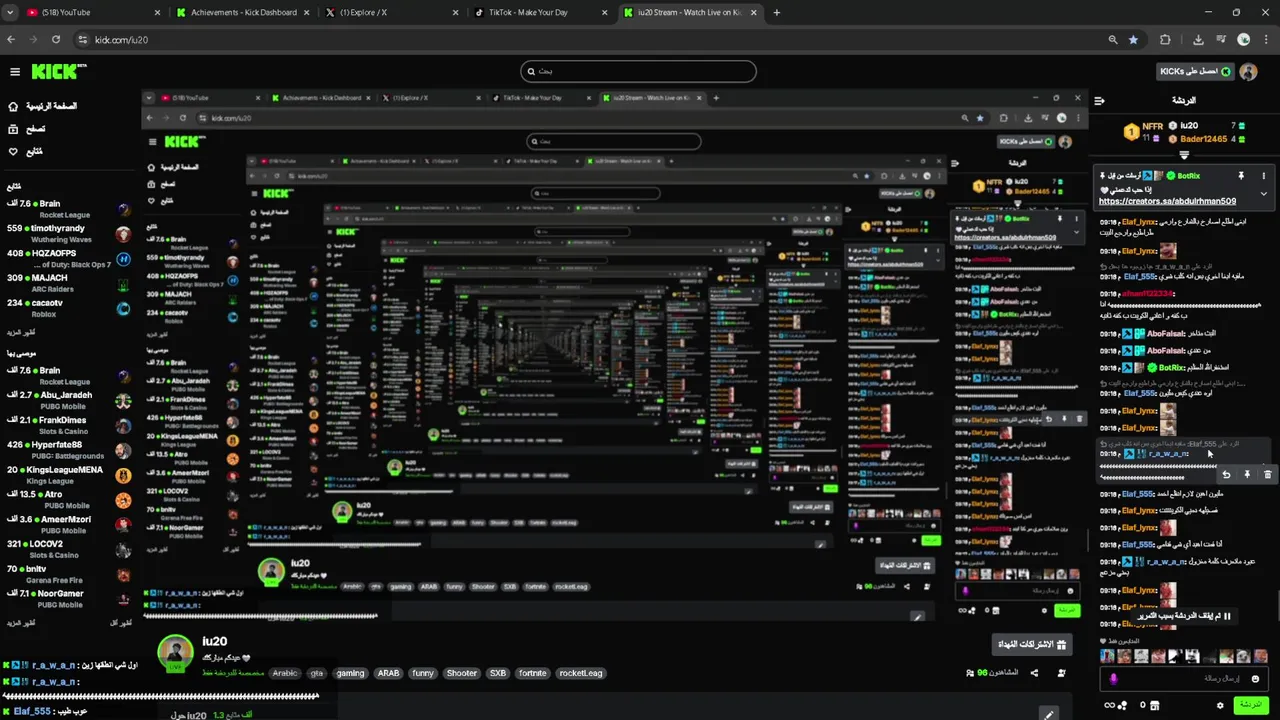Select the 'gaming' stream tag
1280x720 pixels.
(x=350, y=673)
